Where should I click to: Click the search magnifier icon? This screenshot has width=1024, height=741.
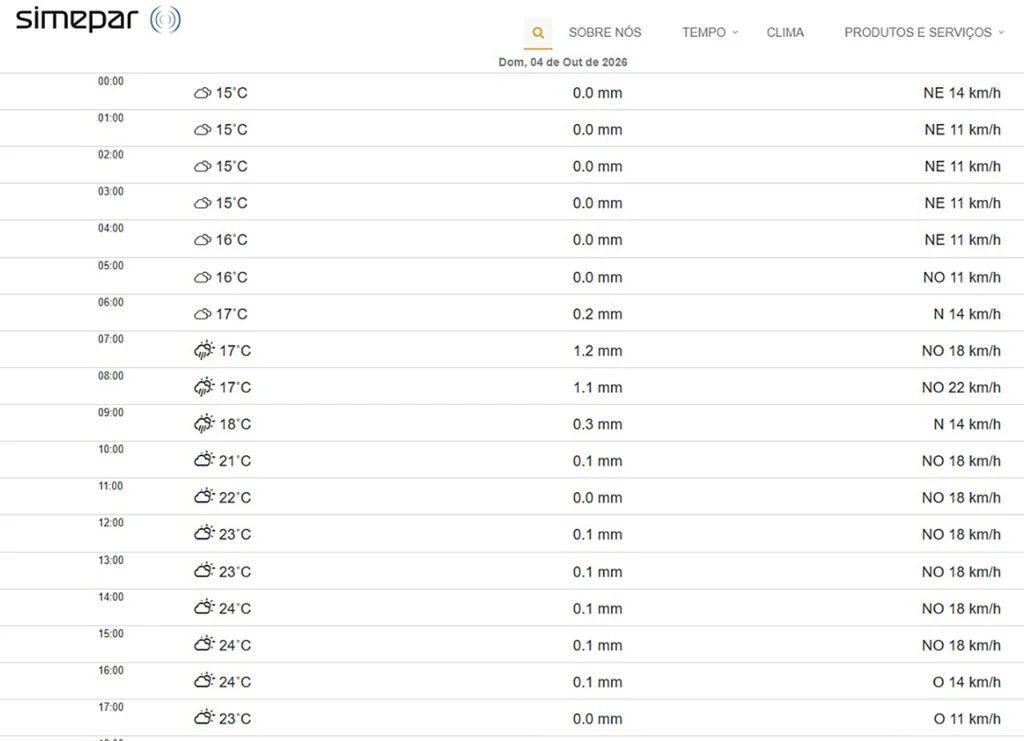tap(538, 33)
